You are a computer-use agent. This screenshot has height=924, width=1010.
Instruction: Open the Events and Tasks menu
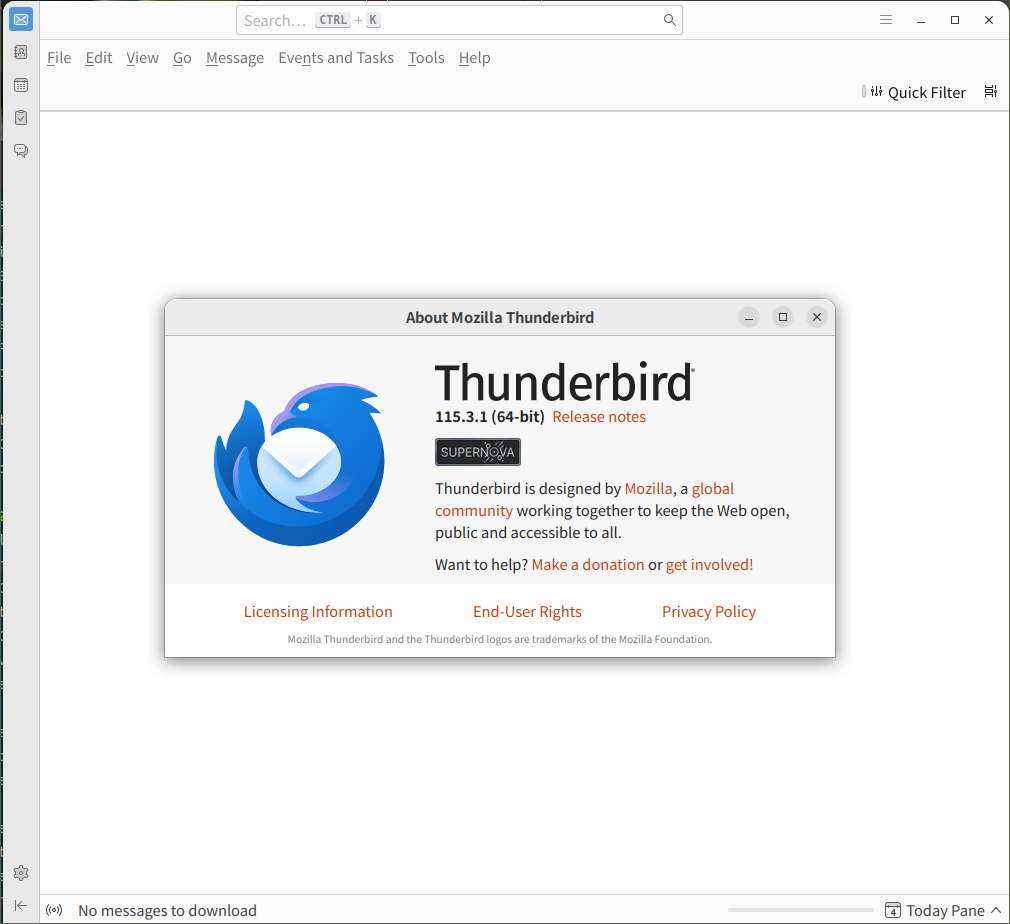pyautogui.click(x=336, y=58)
